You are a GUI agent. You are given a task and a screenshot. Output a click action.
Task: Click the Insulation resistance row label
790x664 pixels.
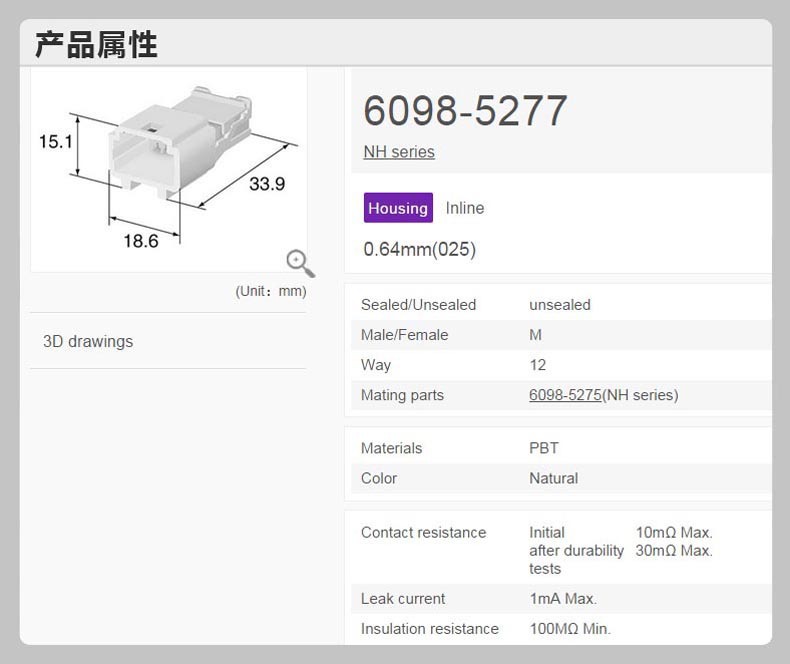click(x=429, y=629)
